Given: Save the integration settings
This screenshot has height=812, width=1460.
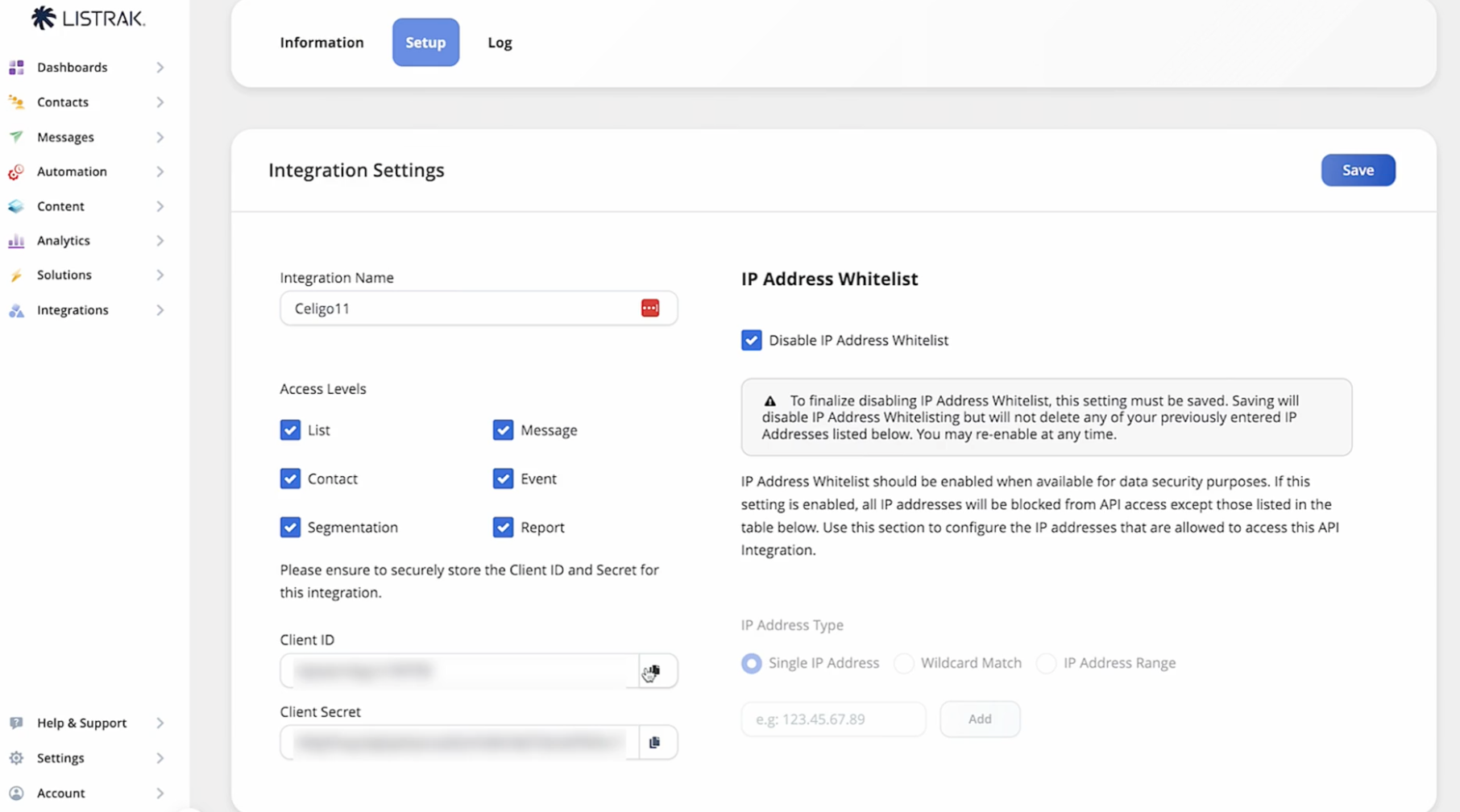Looking at the screenshot, I should [x=1358, y=170].
